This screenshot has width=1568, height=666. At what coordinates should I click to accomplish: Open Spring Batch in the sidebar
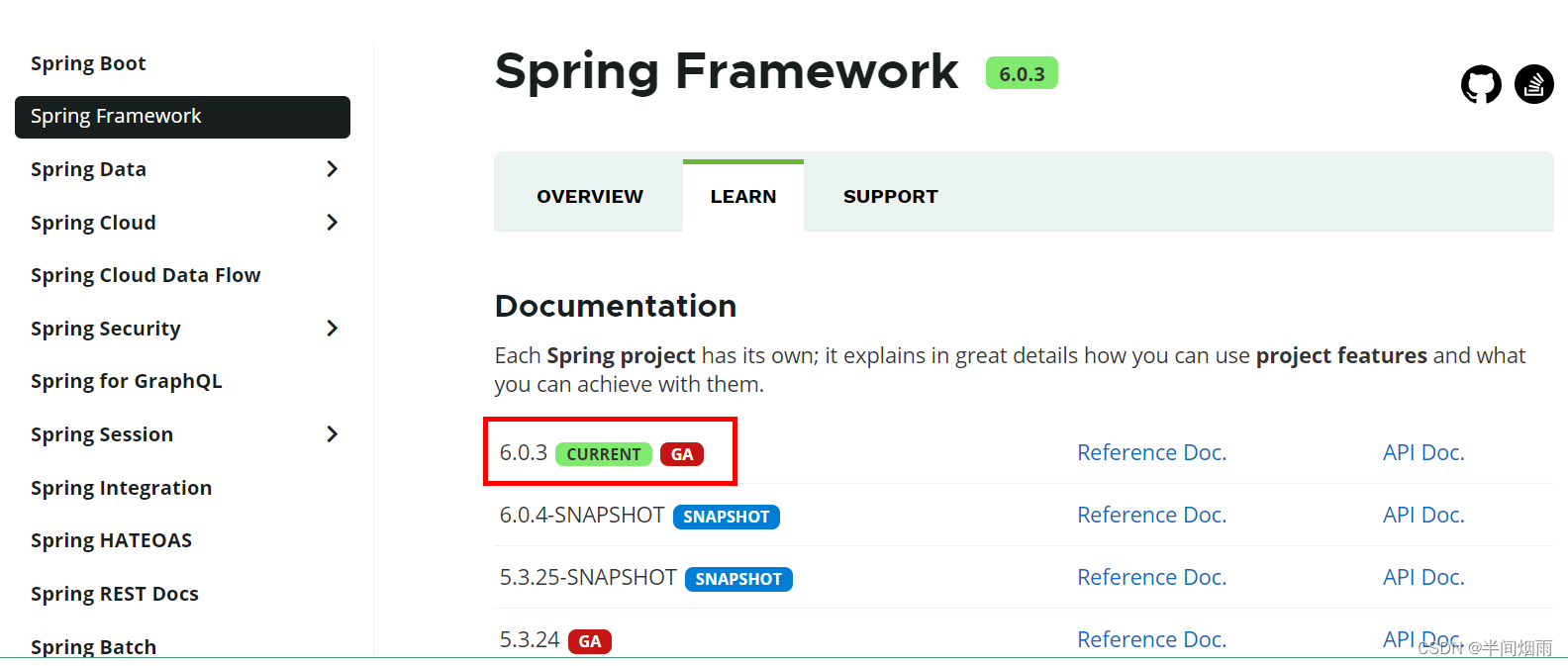93,647
